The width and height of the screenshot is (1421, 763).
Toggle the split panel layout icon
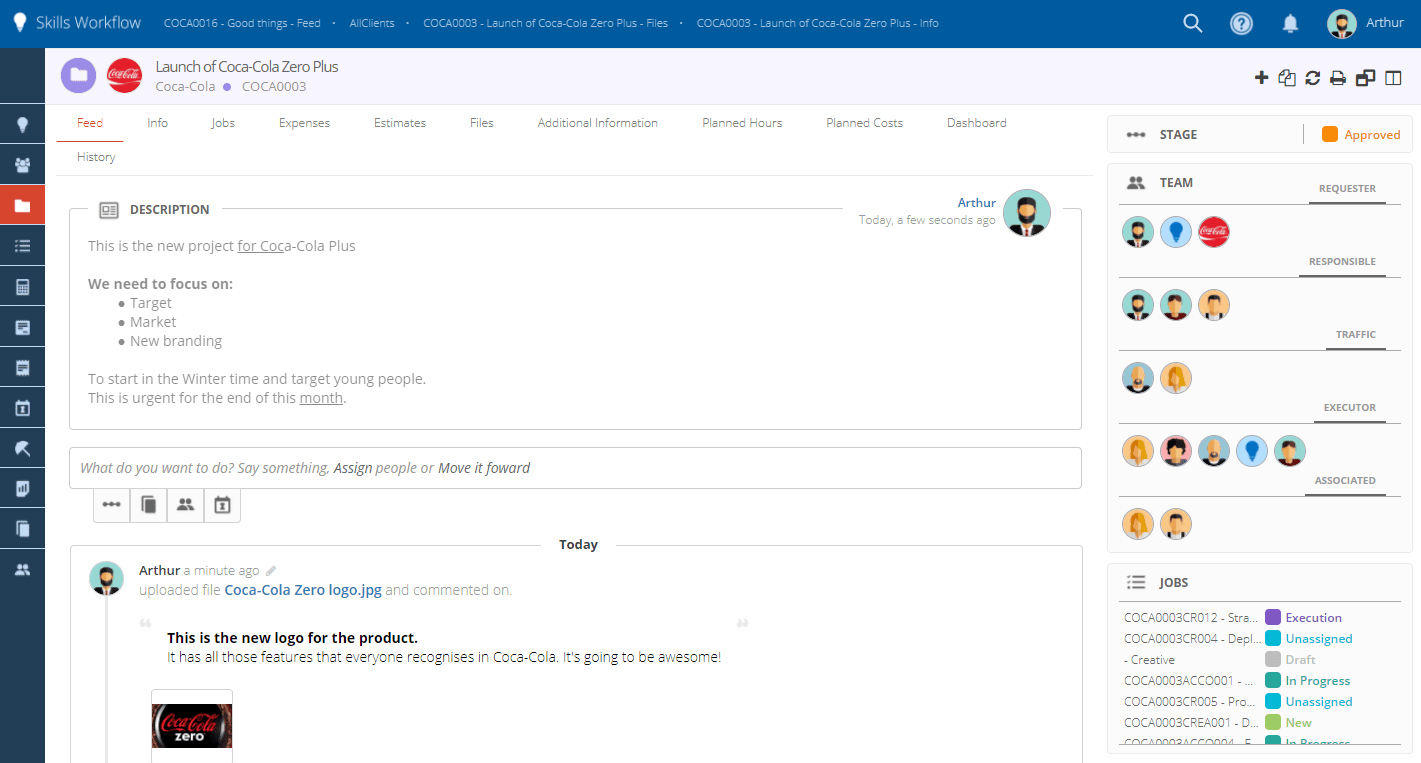click(1393, 78)
